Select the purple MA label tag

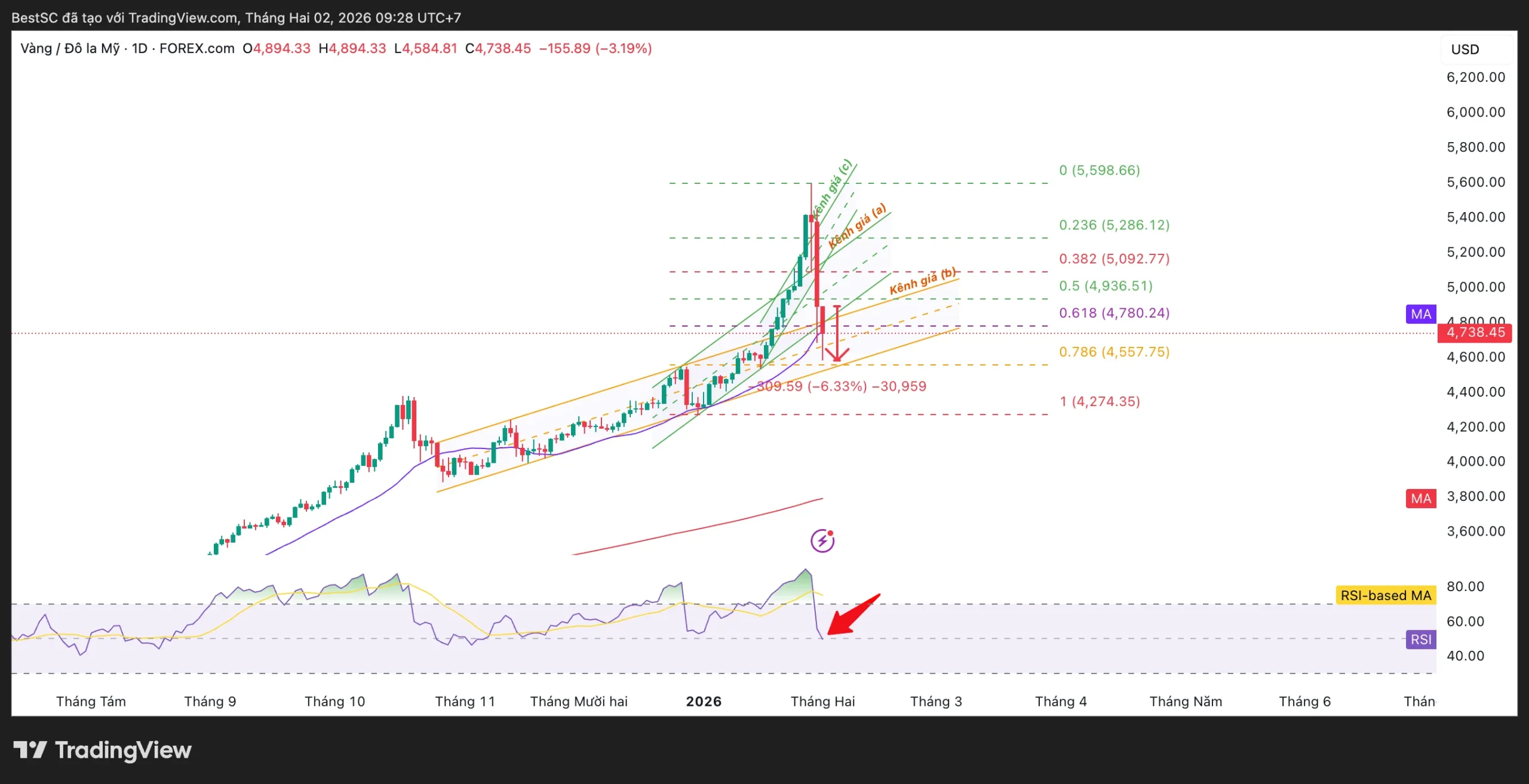[x=1421, y=314]
